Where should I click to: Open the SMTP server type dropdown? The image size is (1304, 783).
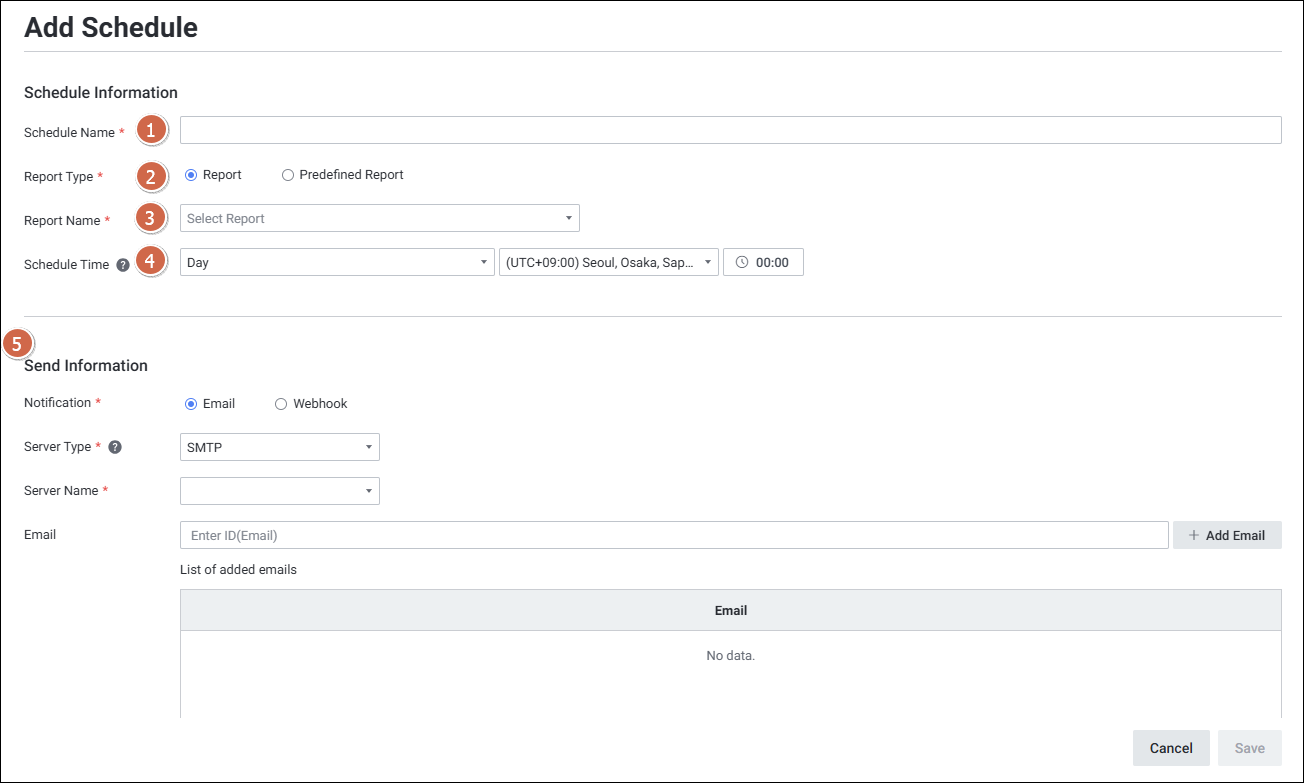tap(279, 447)
